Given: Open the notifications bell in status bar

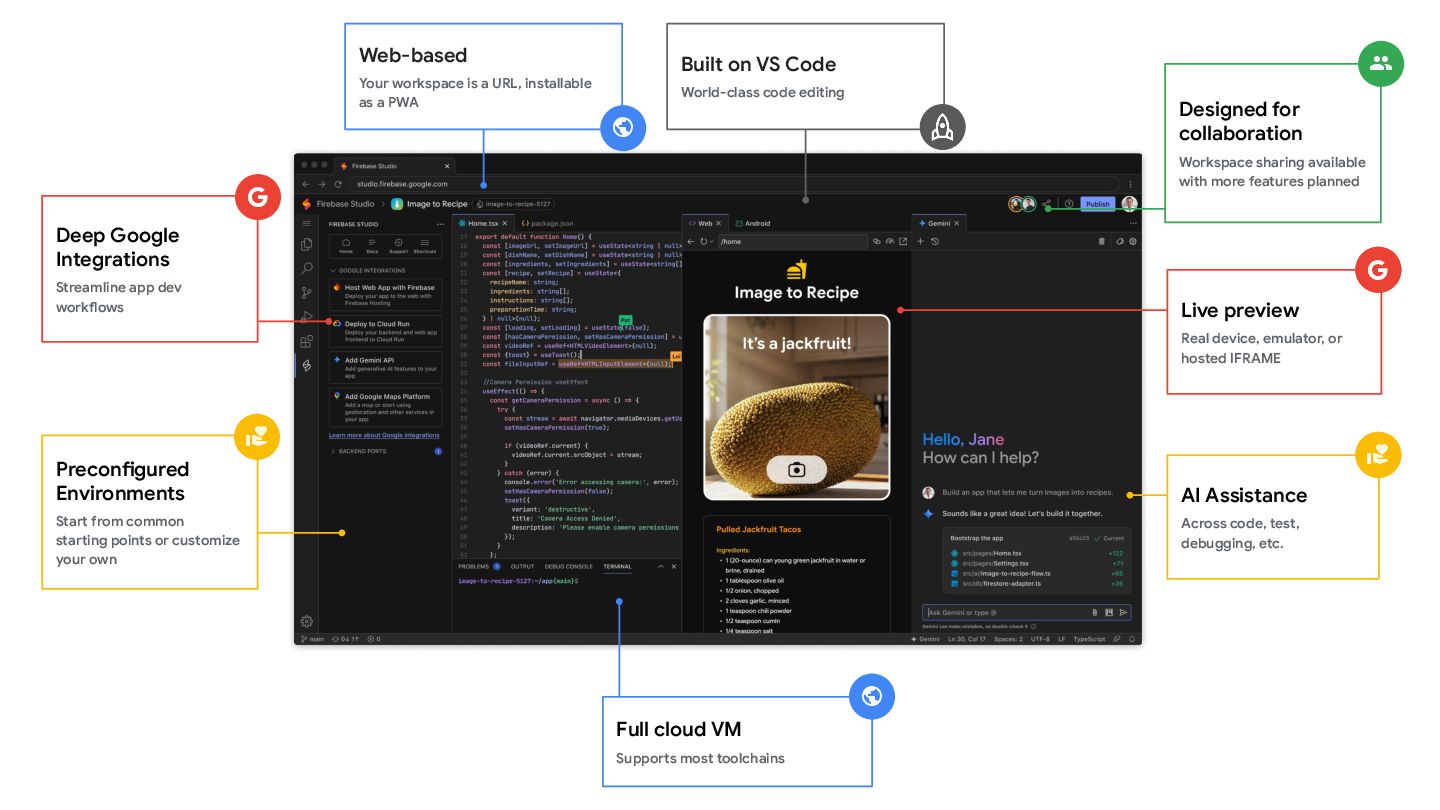Looking at the screenshot, I should pyautogui.click(x=1132, y=639).
